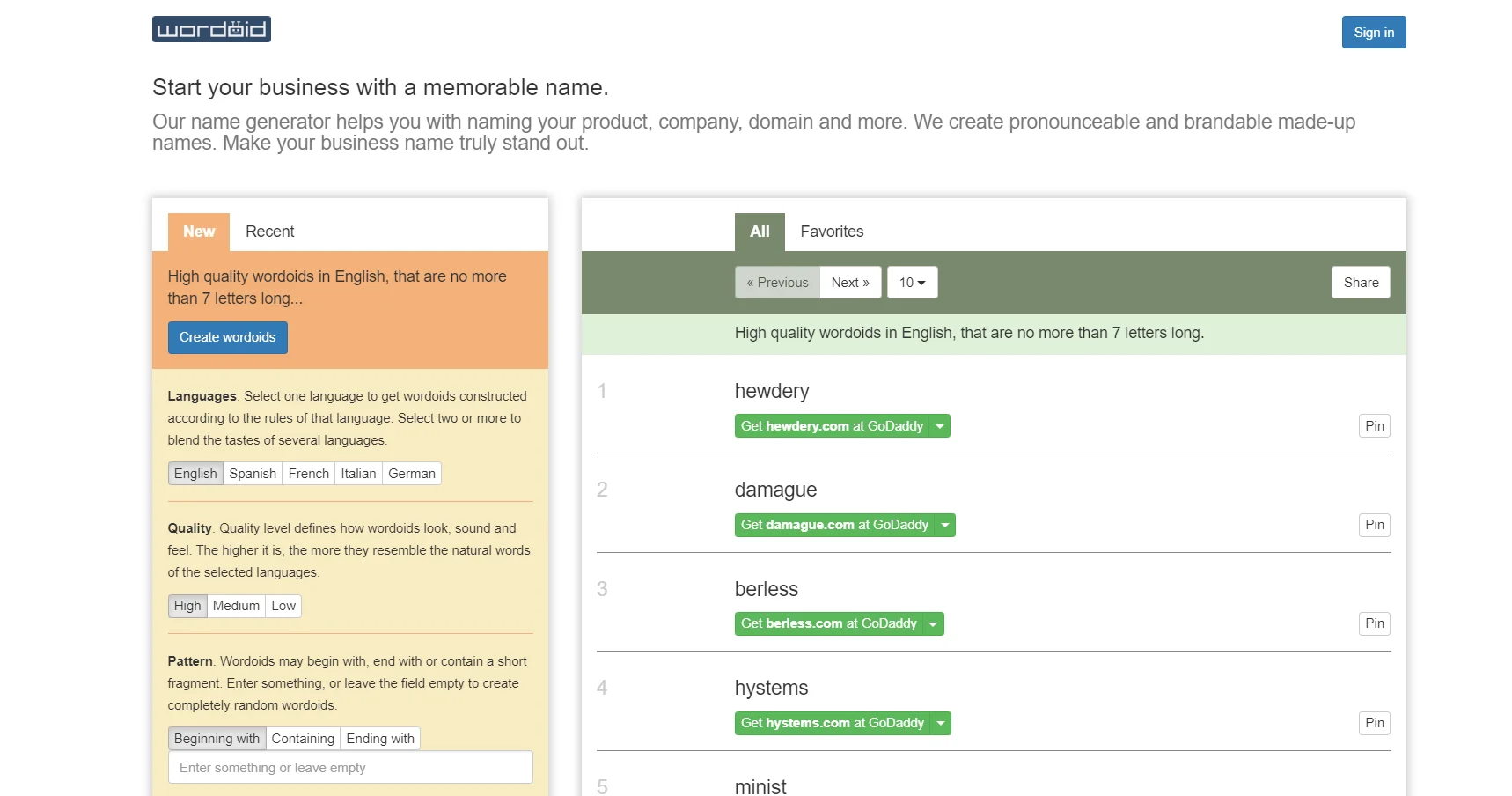Choose Low quality level
This screenshot has width=1512, height=796.
(283, 606)
